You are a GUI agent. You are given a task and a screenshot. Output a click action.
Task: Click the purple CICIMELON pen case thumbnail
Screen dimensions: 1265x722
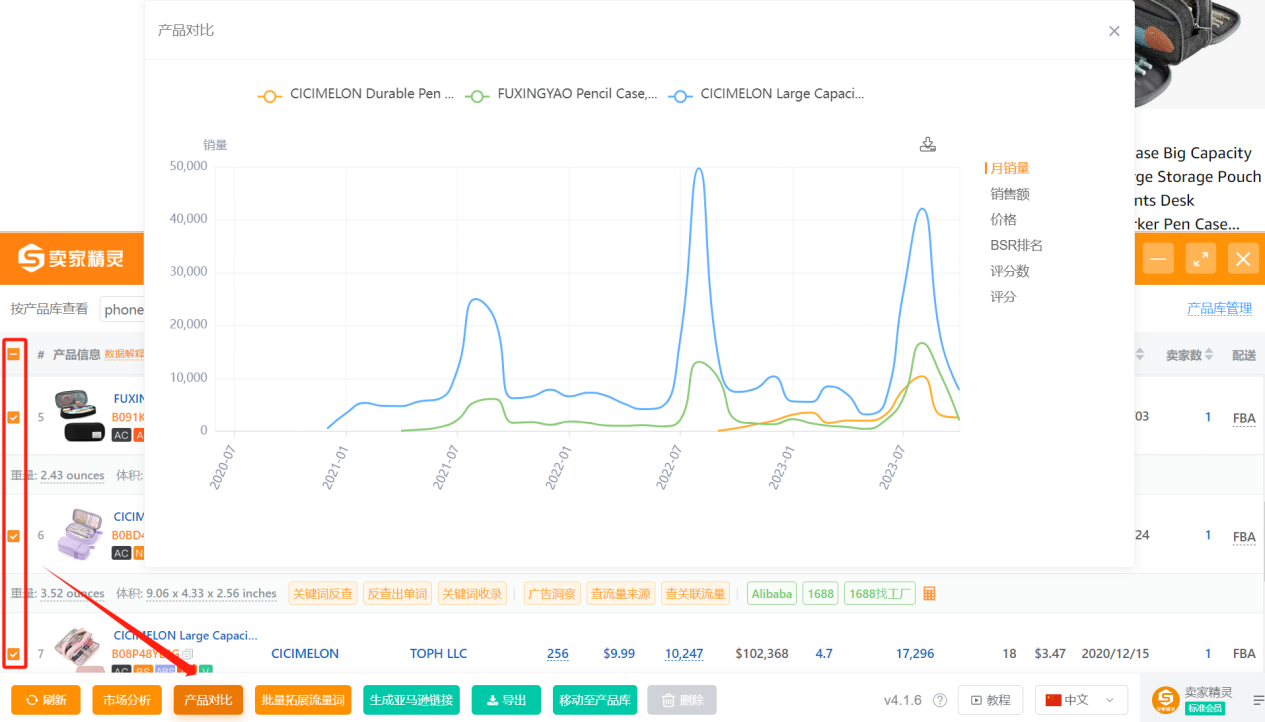click(x=80, y=535)
